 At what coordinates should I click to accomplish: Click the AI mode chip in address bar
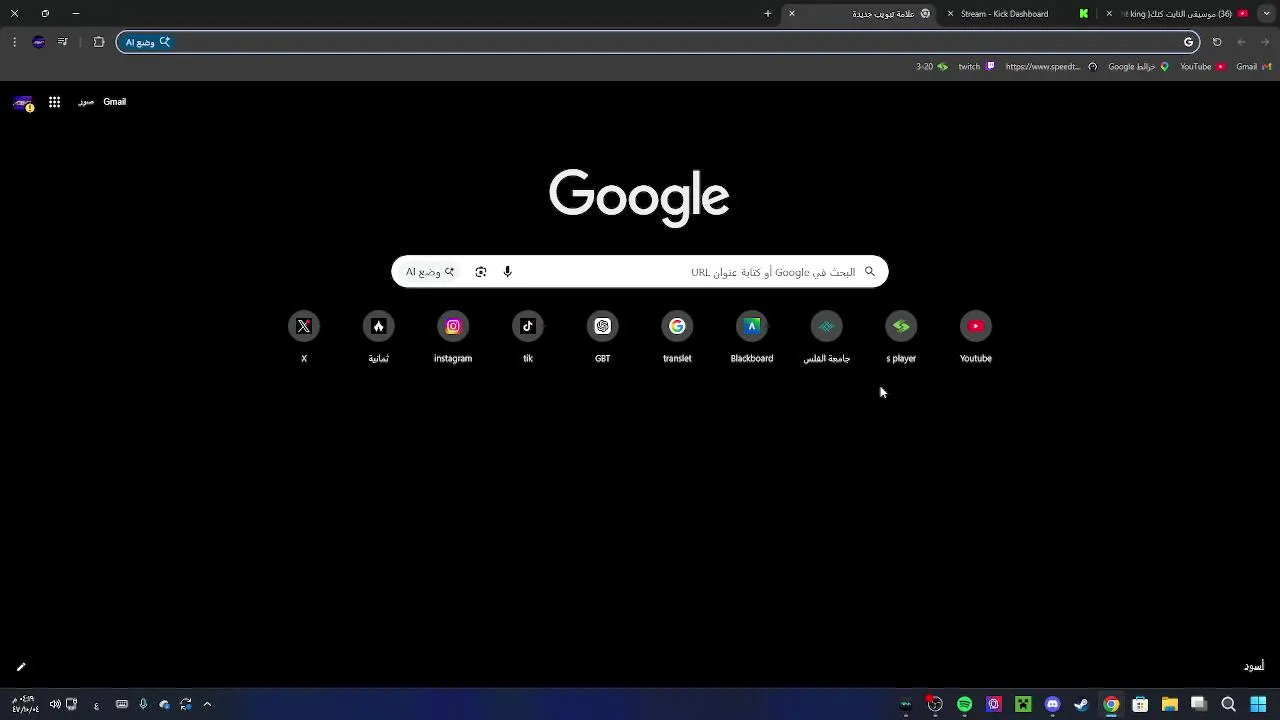click(x=148, y=42)
